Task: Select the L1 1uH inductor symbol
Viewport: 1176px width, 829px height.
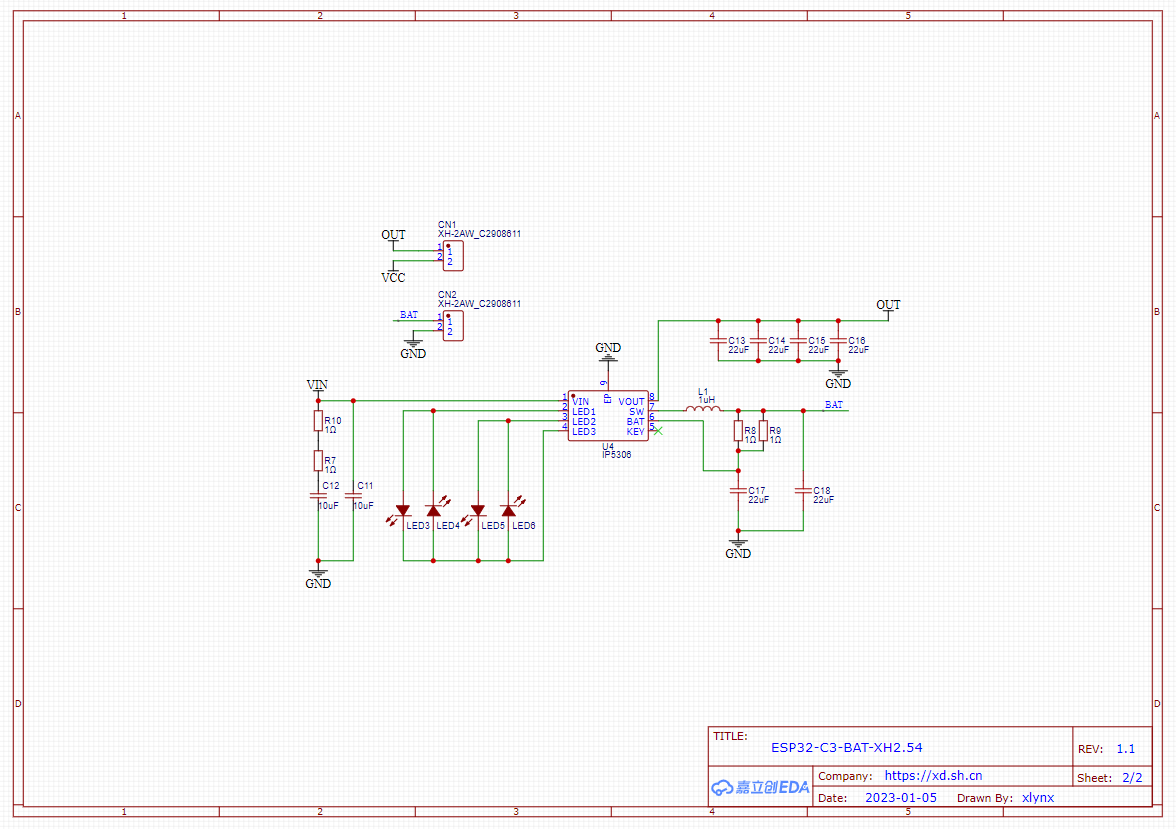Action: (x=703, y=408)
